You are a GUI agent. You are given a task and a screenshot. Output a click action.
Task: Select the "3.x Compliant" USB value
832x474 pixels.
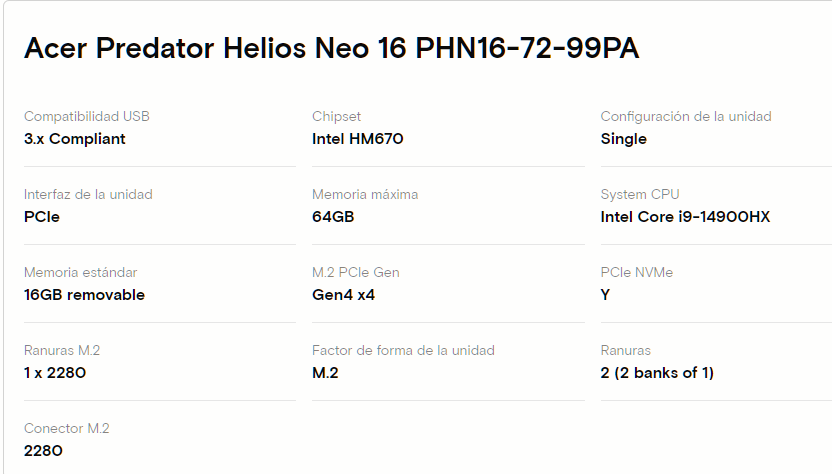tap(75, 139)
